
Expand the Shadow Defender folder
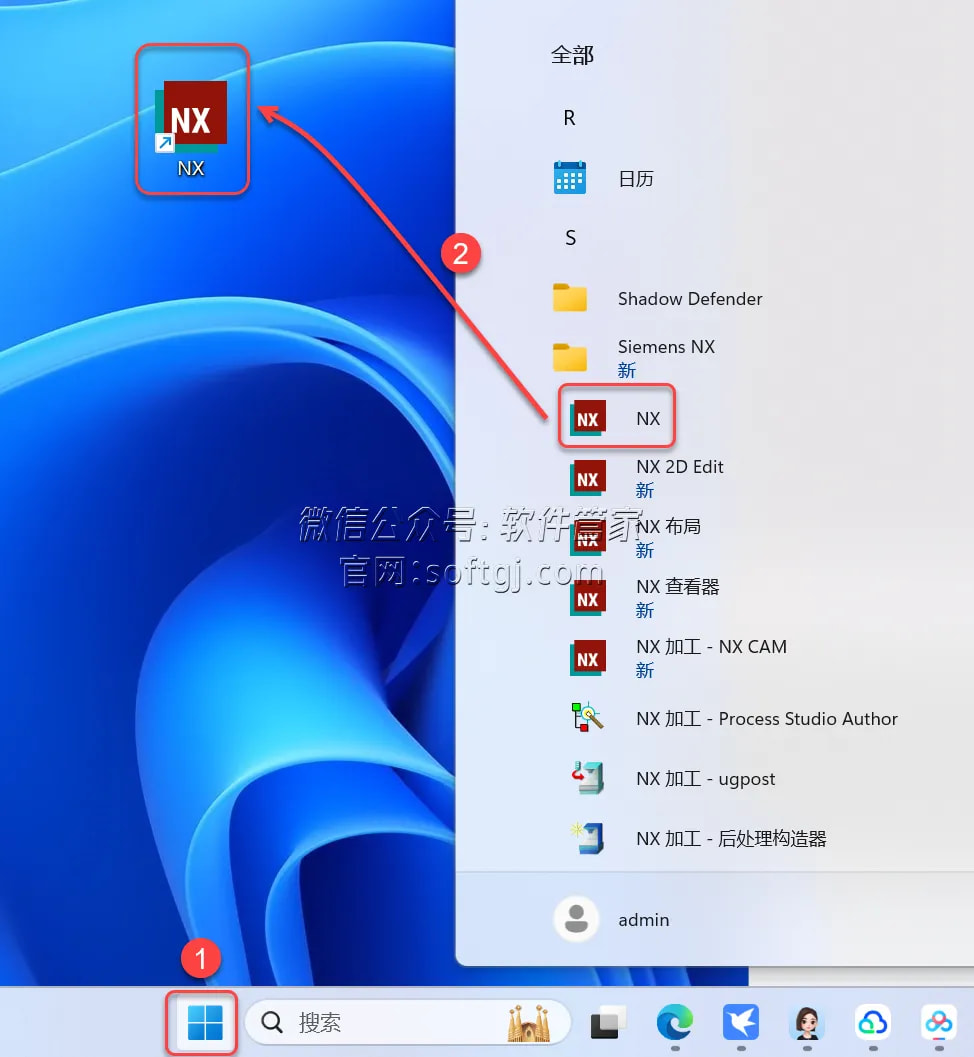pos(689,299)
